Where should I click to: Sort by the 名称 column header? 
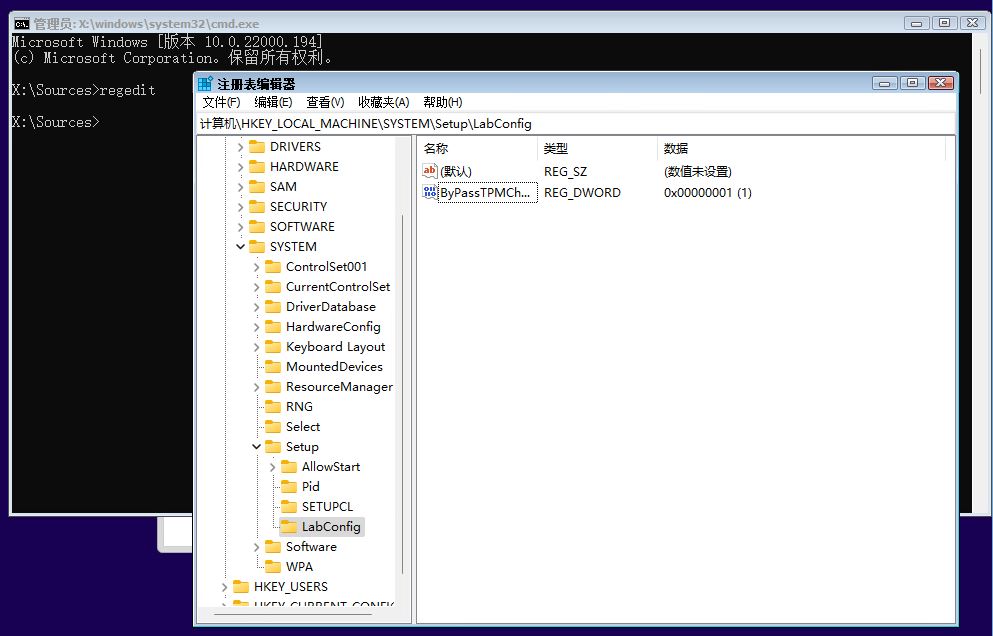point(477,148)
